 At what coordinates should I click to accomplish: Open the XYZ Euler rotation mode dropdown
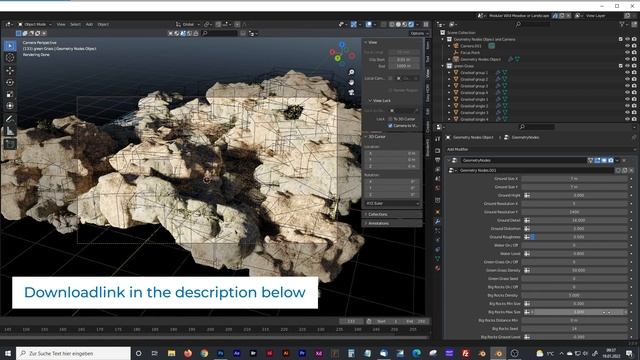click(x=392, y=203)
